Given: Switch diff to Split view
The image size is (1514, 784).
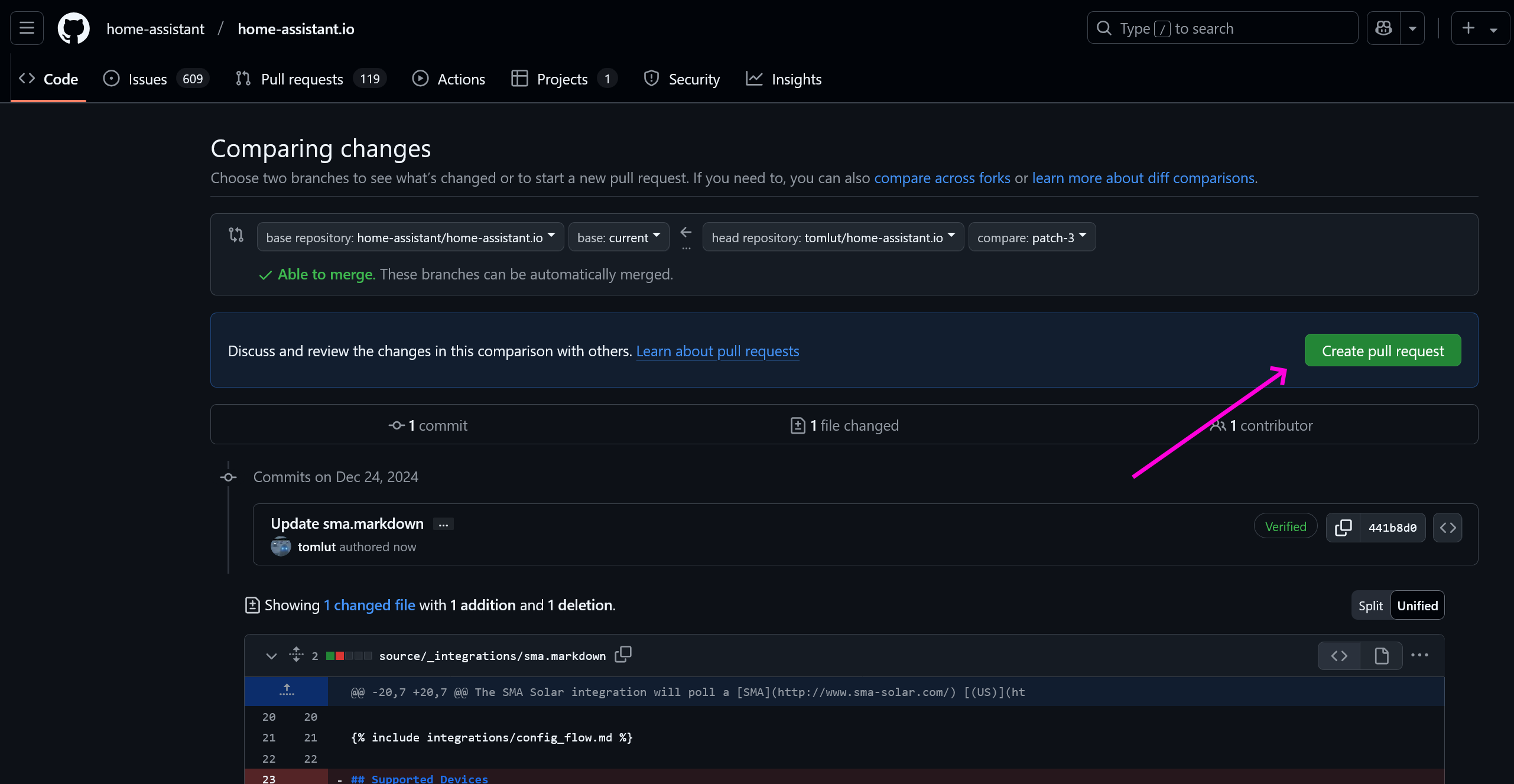Looking at the screenshot, I should [1370, 605].
